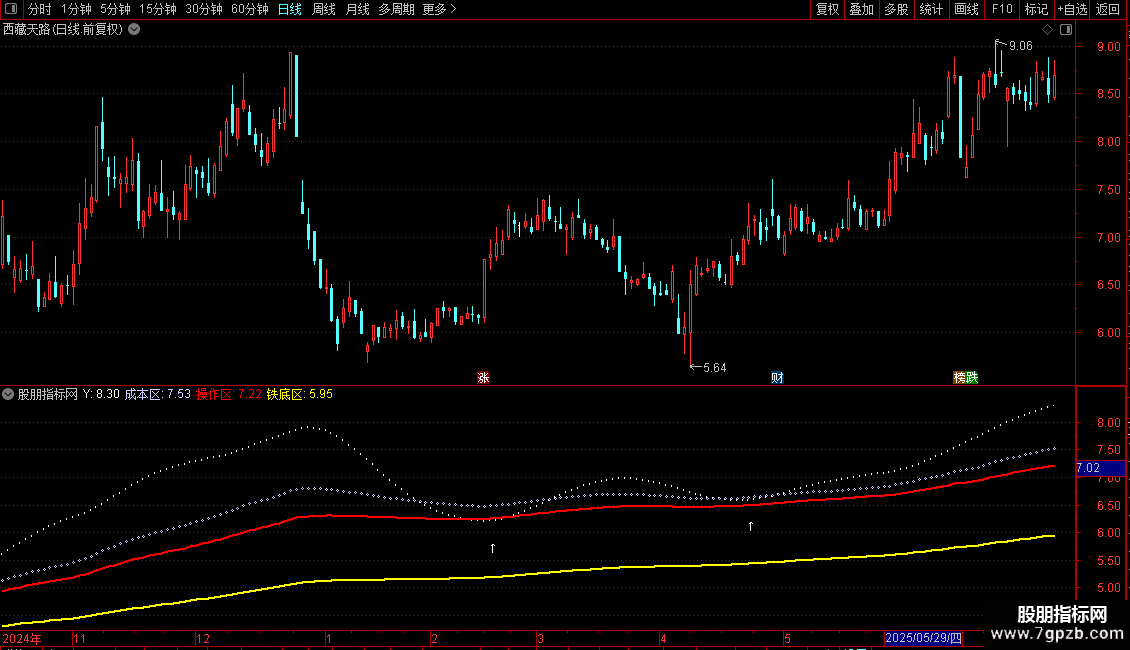
Task: Click the red 涨 event marker
Action: click(484, 378)
